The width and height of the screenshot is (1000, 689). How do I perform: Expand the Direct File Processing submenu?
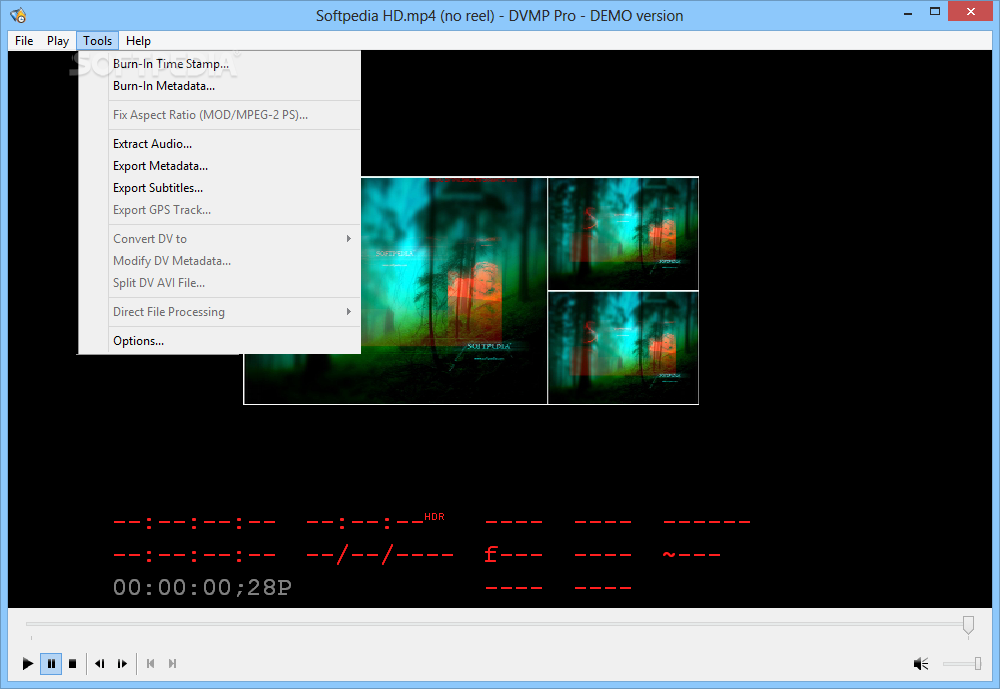point(219,312)
